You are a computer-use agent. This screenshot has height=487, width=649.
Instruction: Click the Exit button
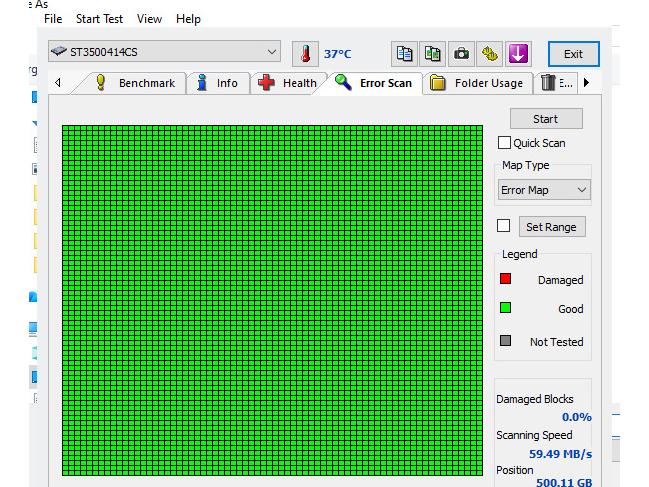point(573,54)
